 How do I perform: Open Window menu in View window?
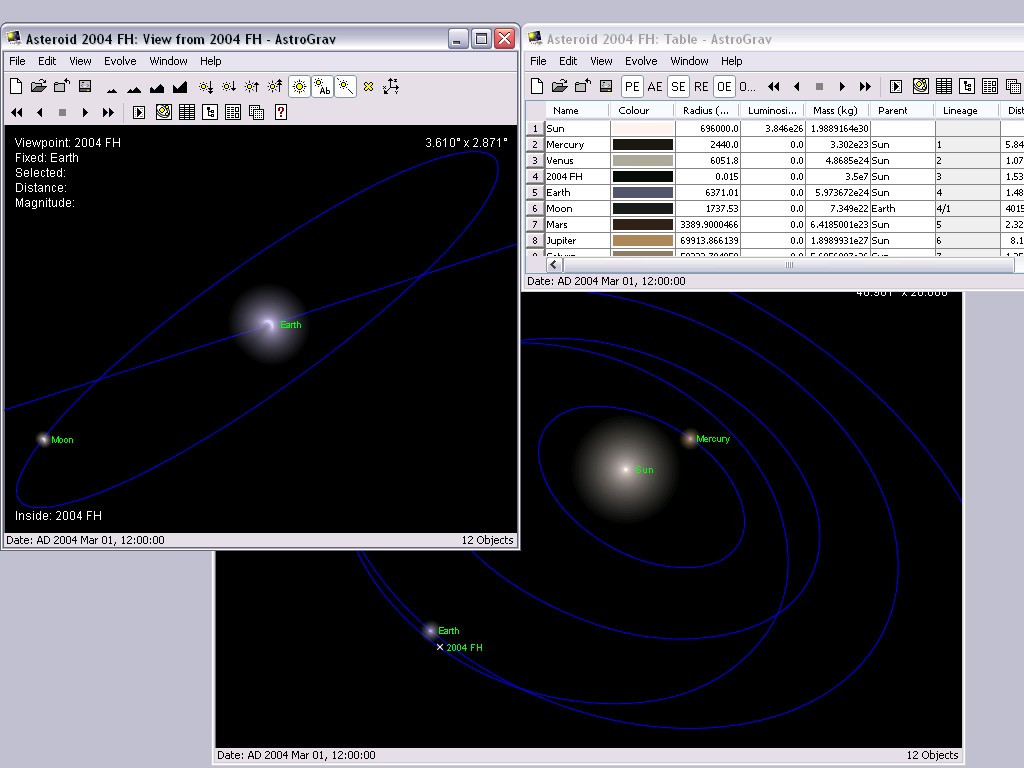coord(168,61)
